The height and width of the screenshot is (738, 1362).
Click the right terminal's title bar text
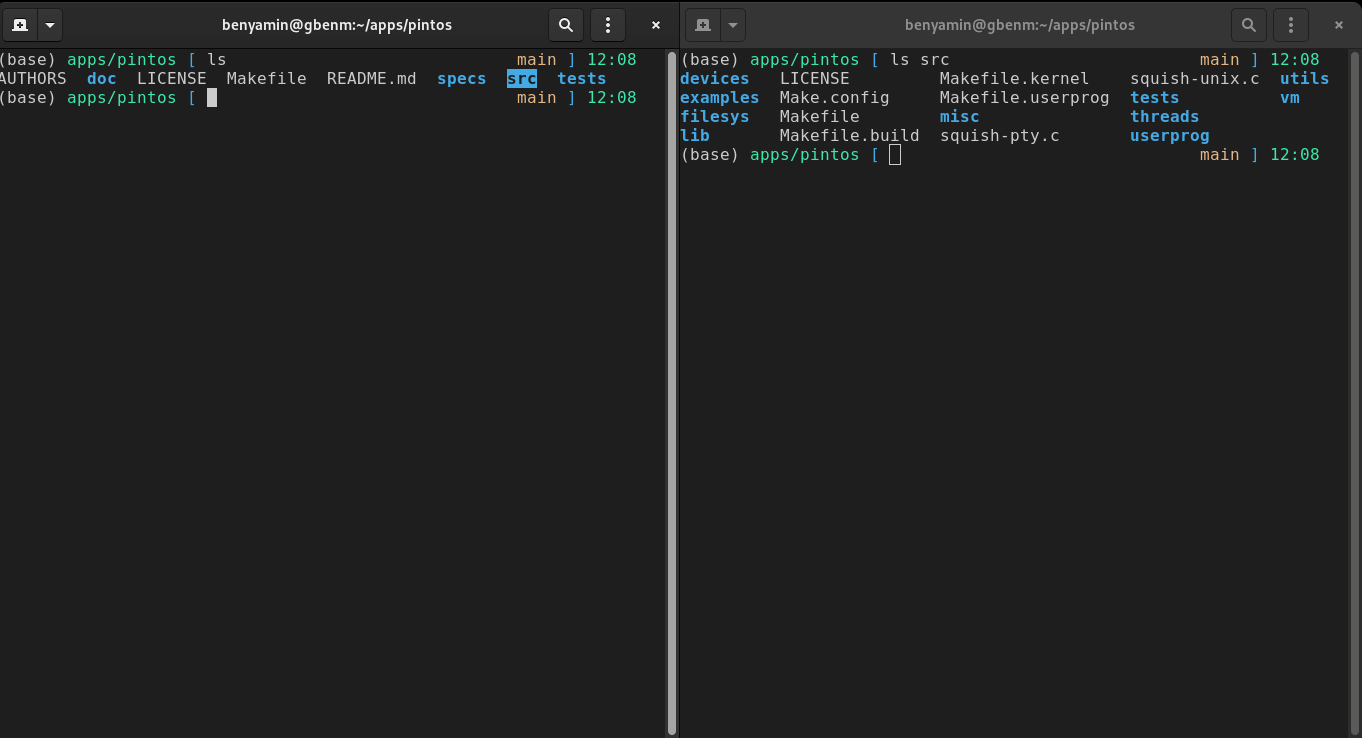pos(1020,25)
